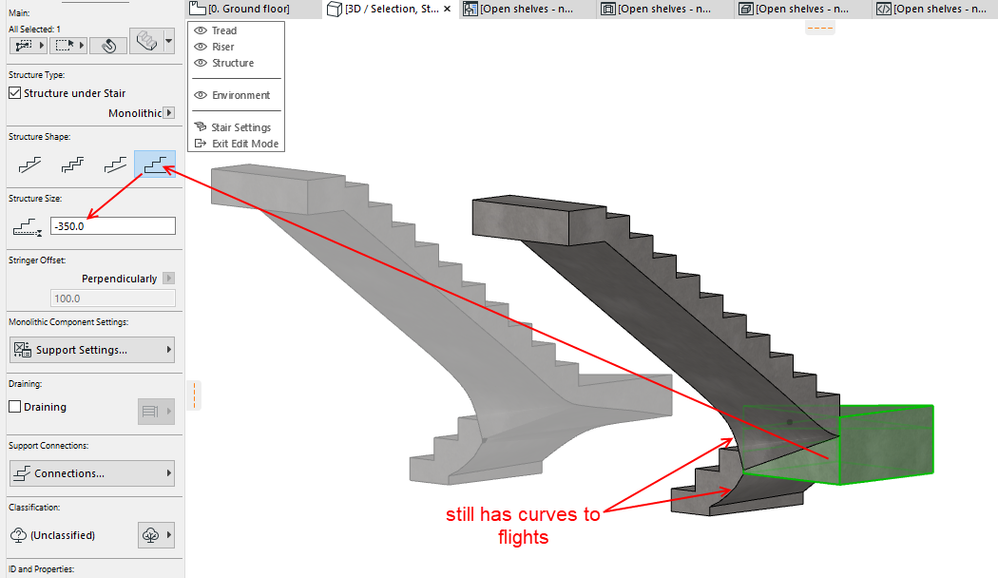Select the green highlighted landing in 3D view
This screenshot has width=998, height=578.
885,444
